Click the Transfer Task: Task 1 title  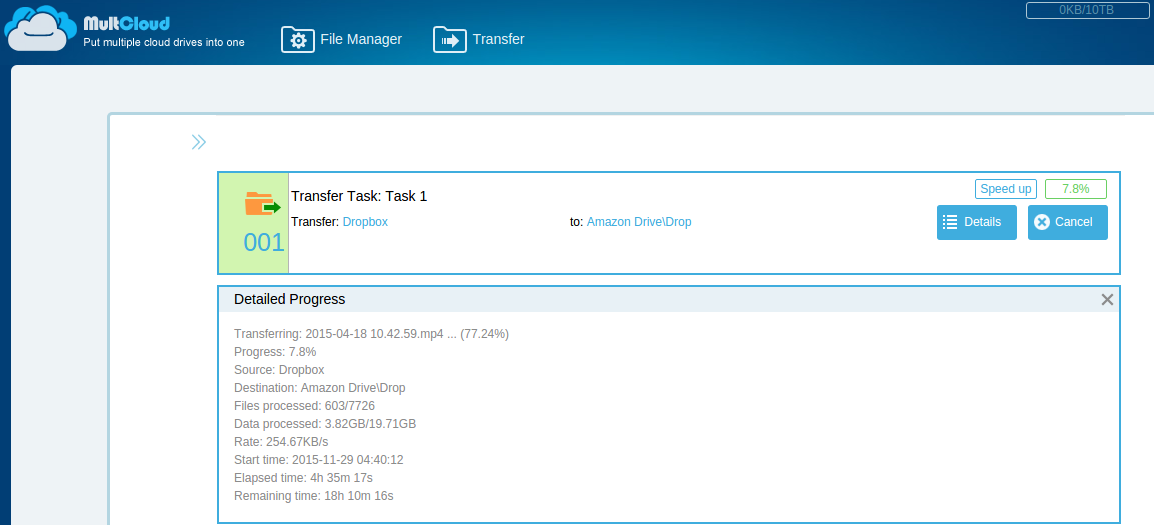click(359, 196)
